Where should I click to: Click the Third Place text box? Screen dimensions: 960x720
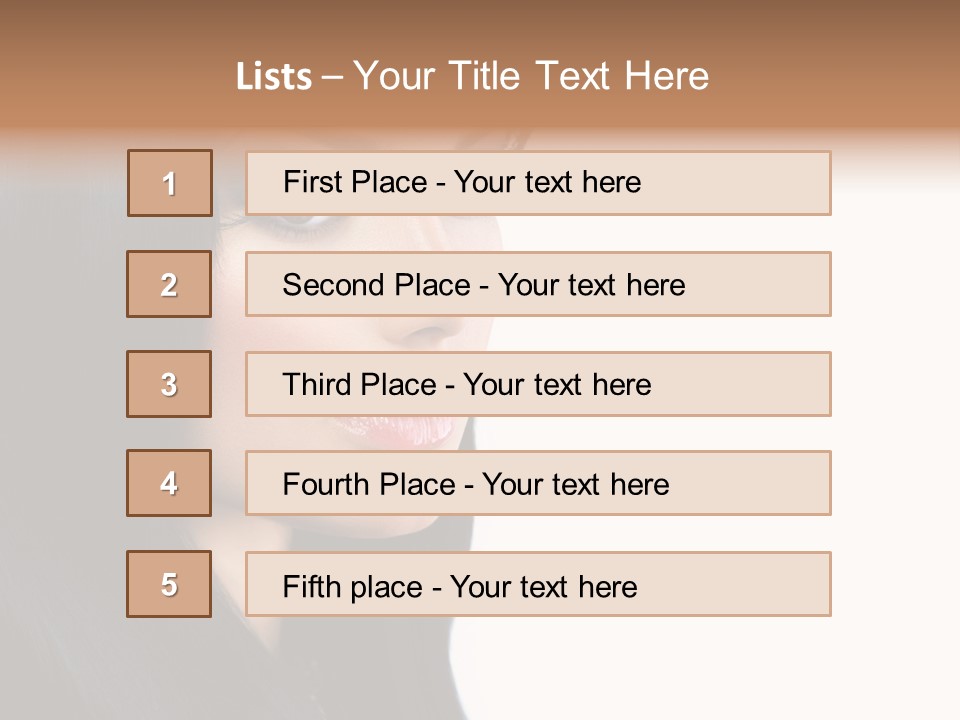538,384
